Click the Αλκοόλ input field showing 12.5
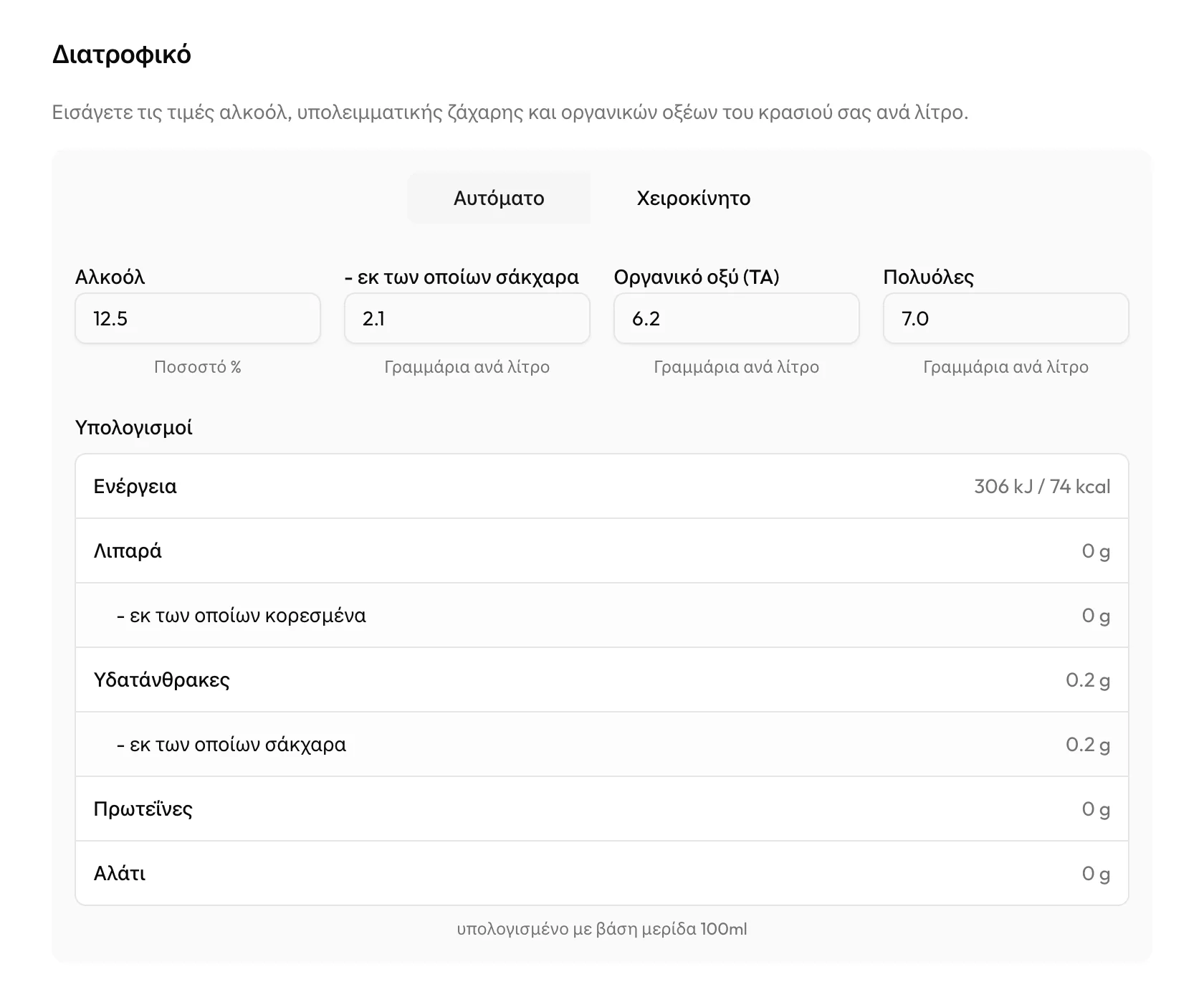 coord(198,318)
